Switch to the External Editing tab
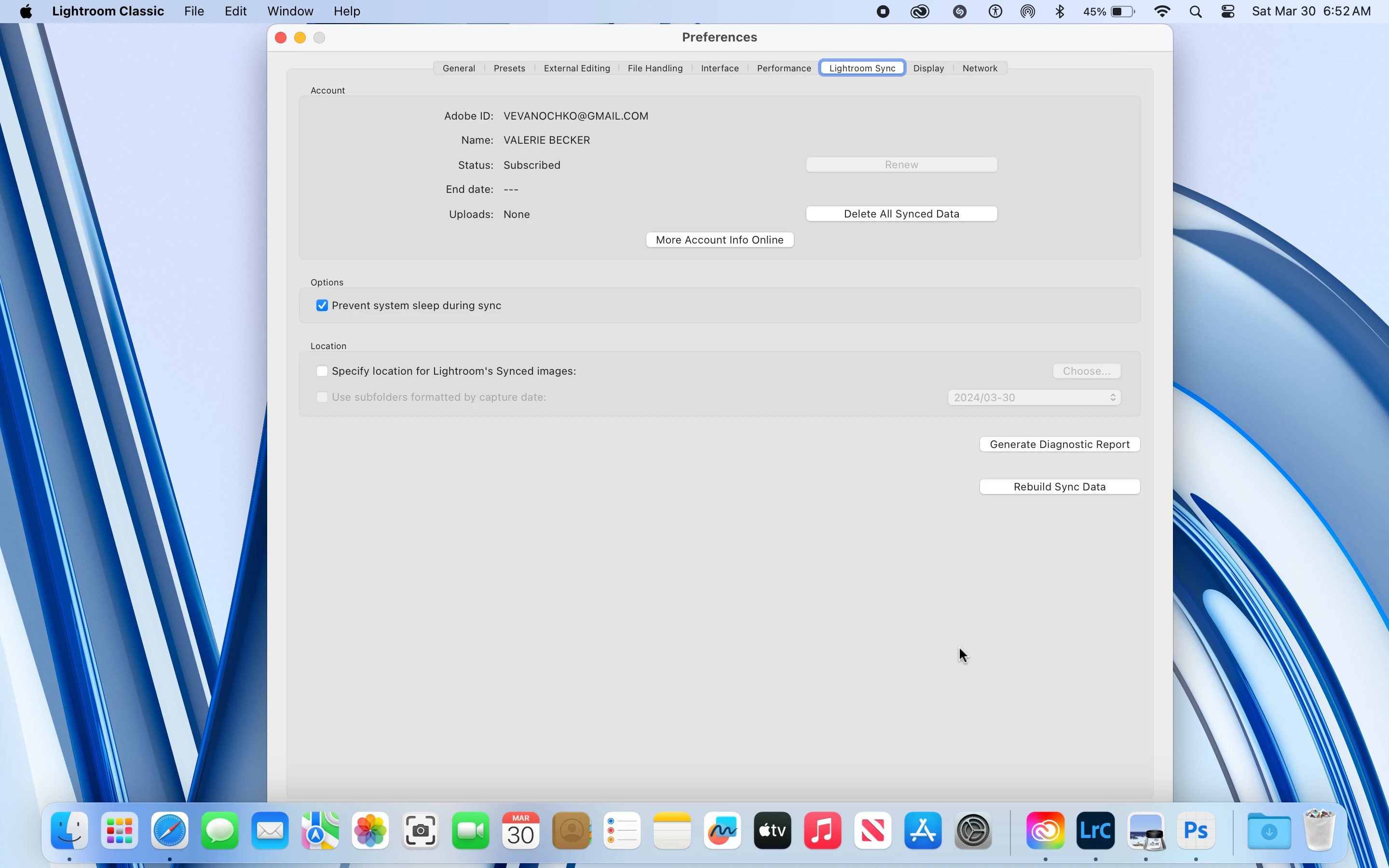The width and height of the screenshot is (1389, 868). point(576,68)
